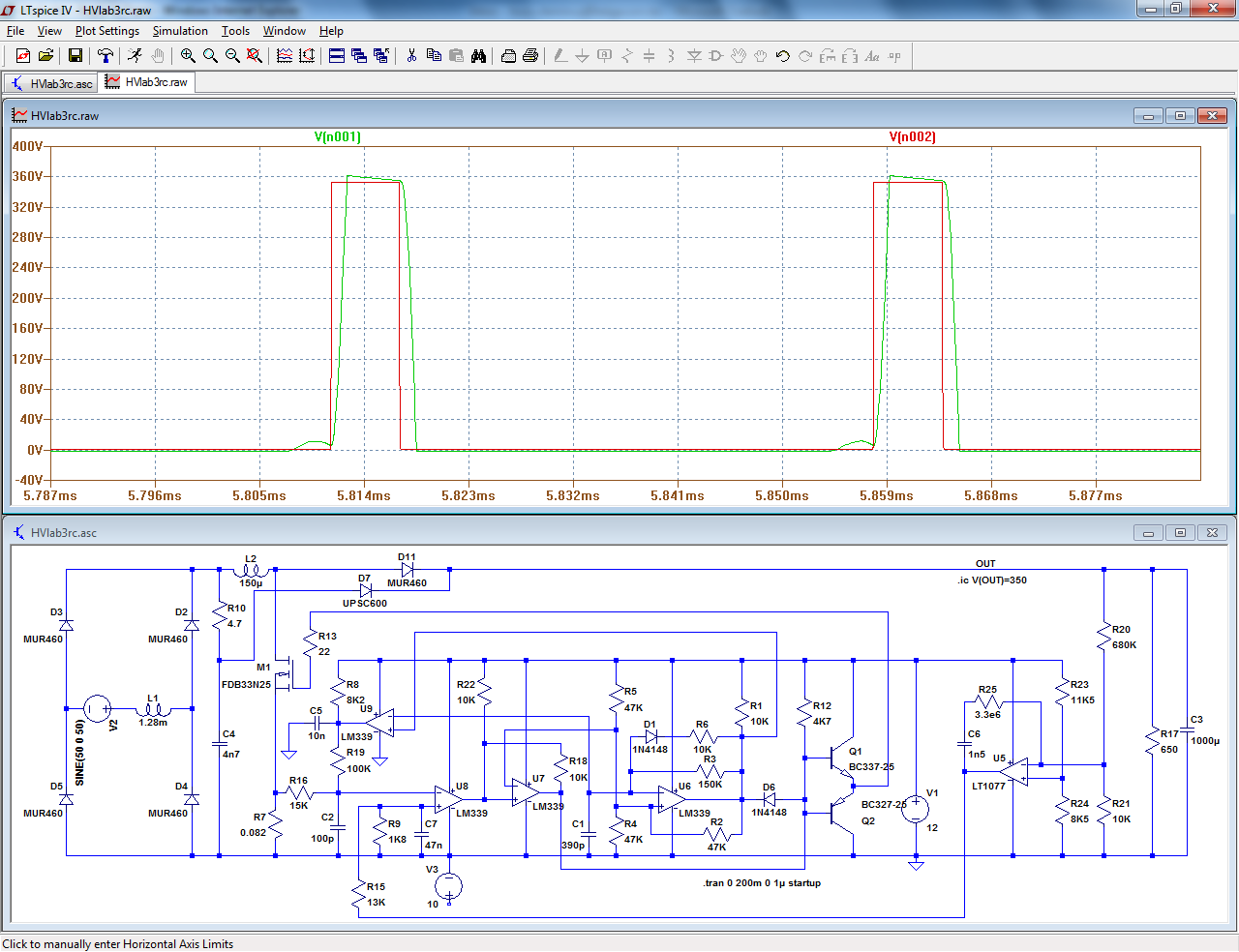Click the Find binoculars icon

tap(478, 56)
